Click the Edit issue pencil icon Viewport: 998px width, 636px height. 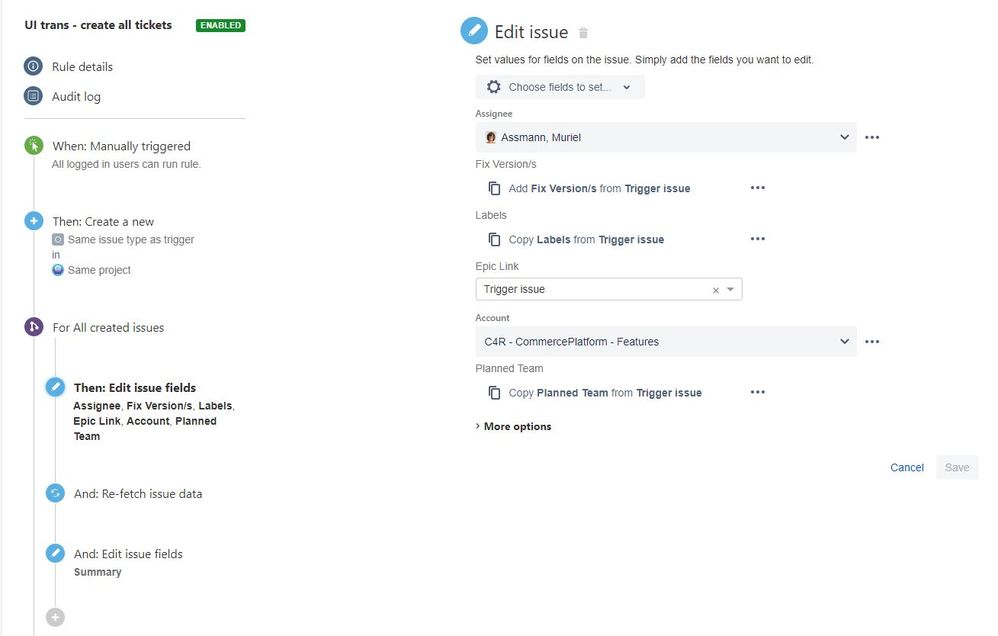(472, 30)
